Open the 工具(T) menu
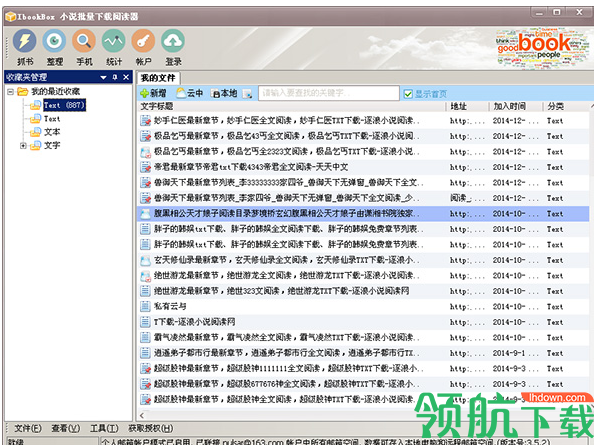Image resolution: width=594 pixels, height=445 pixels. pos(104,428)
